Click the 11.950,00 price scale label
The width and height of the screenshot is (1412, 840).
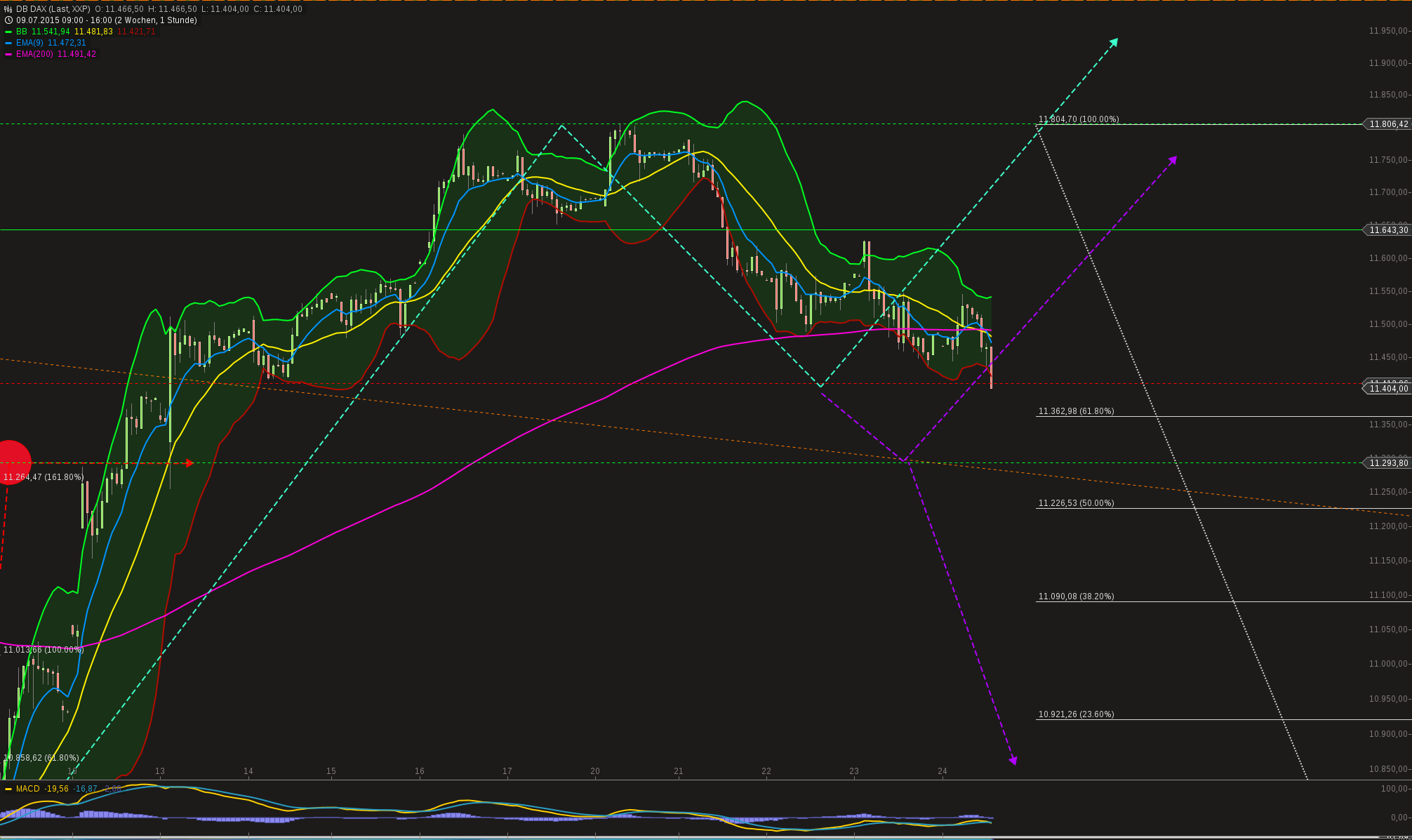[x=1389, y=31]
